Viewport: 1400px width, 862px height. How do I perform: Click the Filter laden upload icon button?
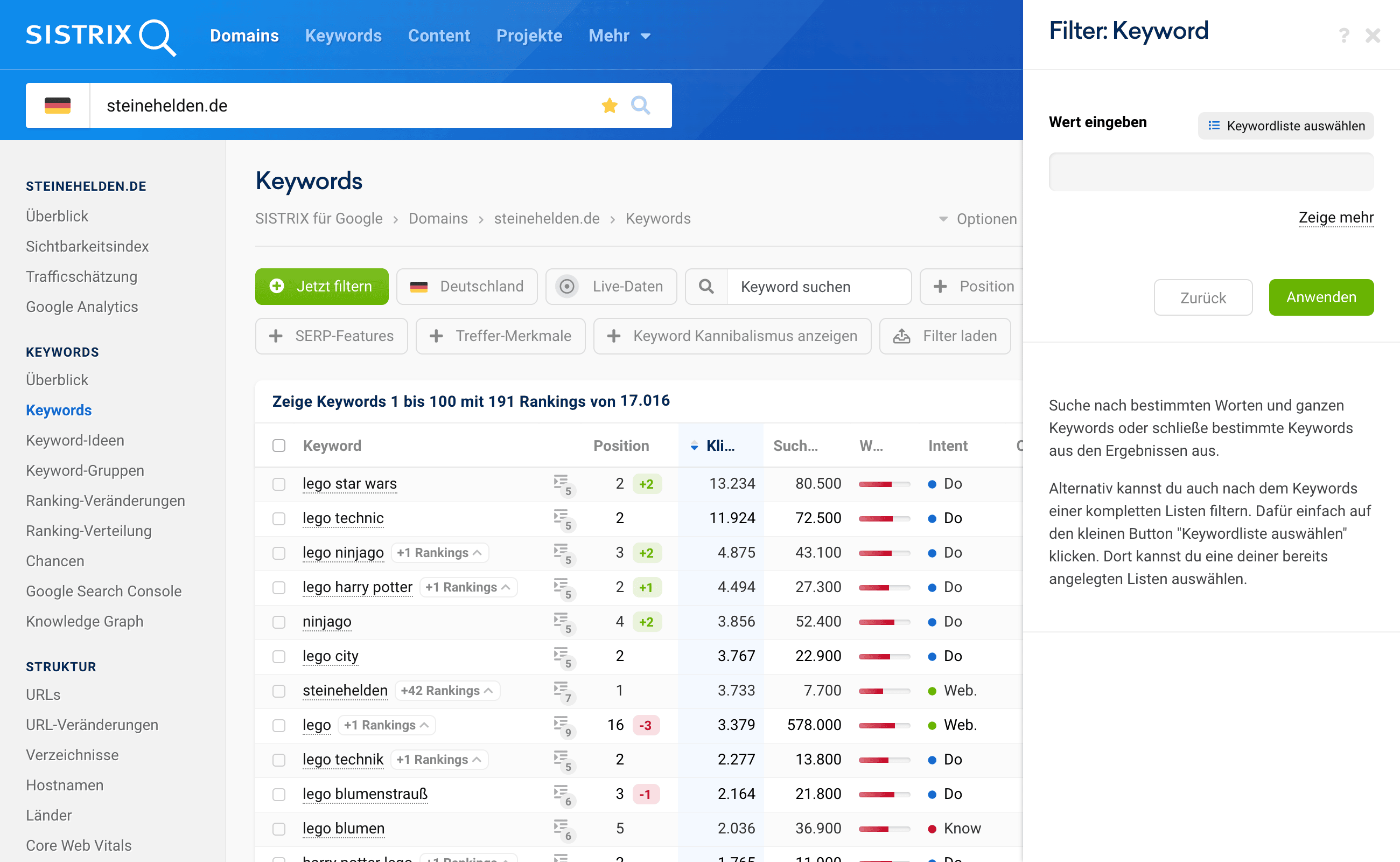click(x=944, y=336)
